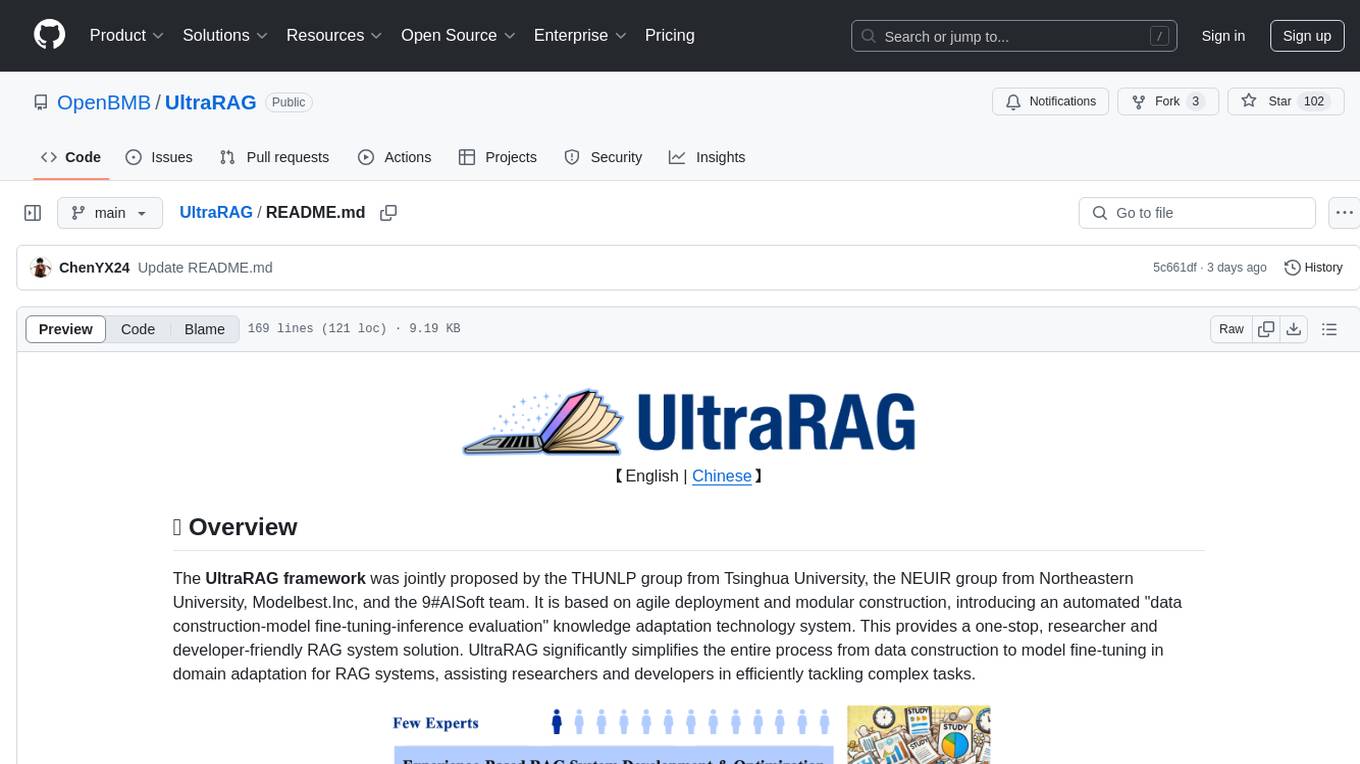Select the Blame view
Image resolution: width=1360 pixels, height=764 pixels.
(x=205, y=329)
